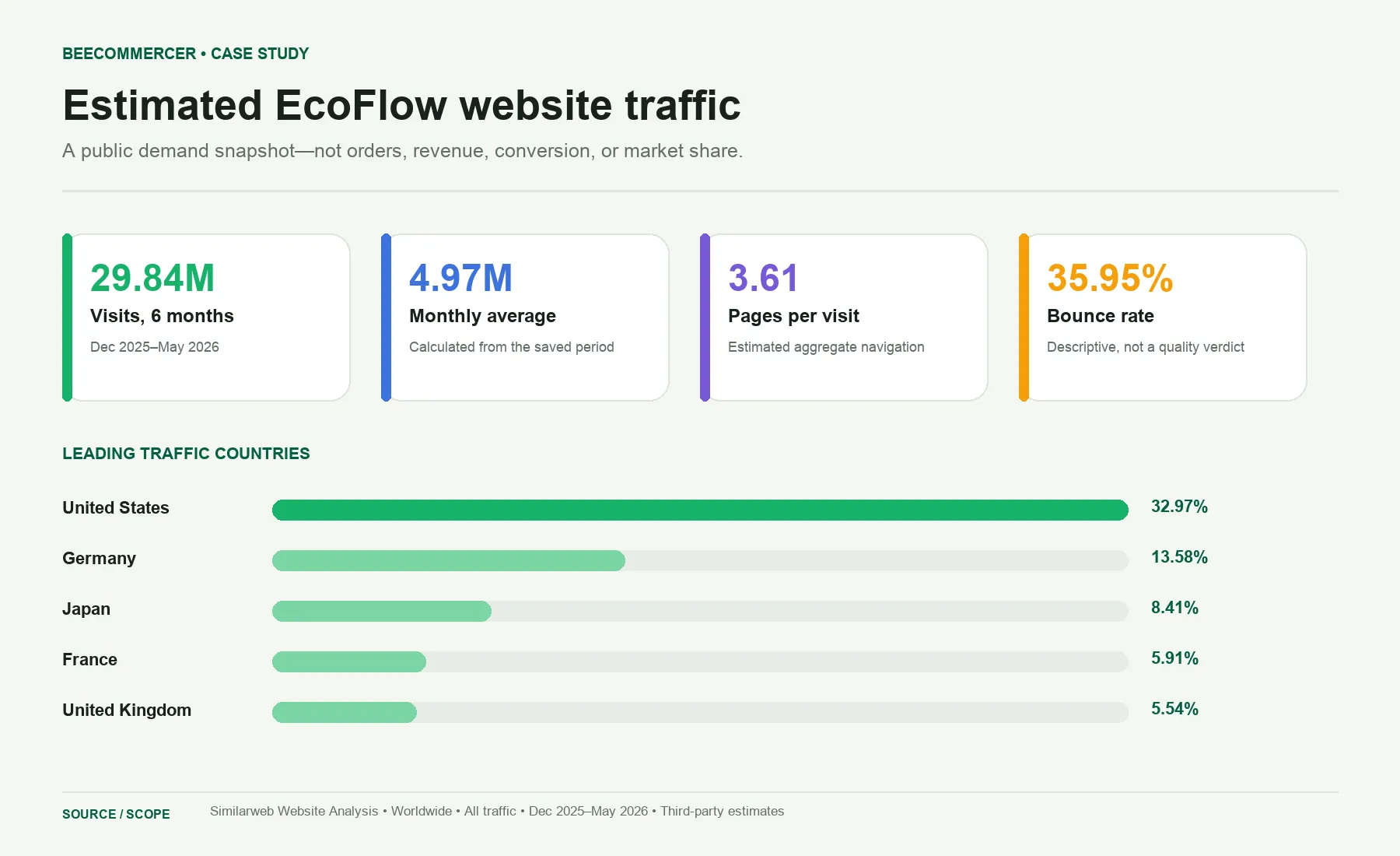Image resolution: width=1400 pixels, height=856 pixels.
Task: Click the Germany row label
Action: pos(99,559)
